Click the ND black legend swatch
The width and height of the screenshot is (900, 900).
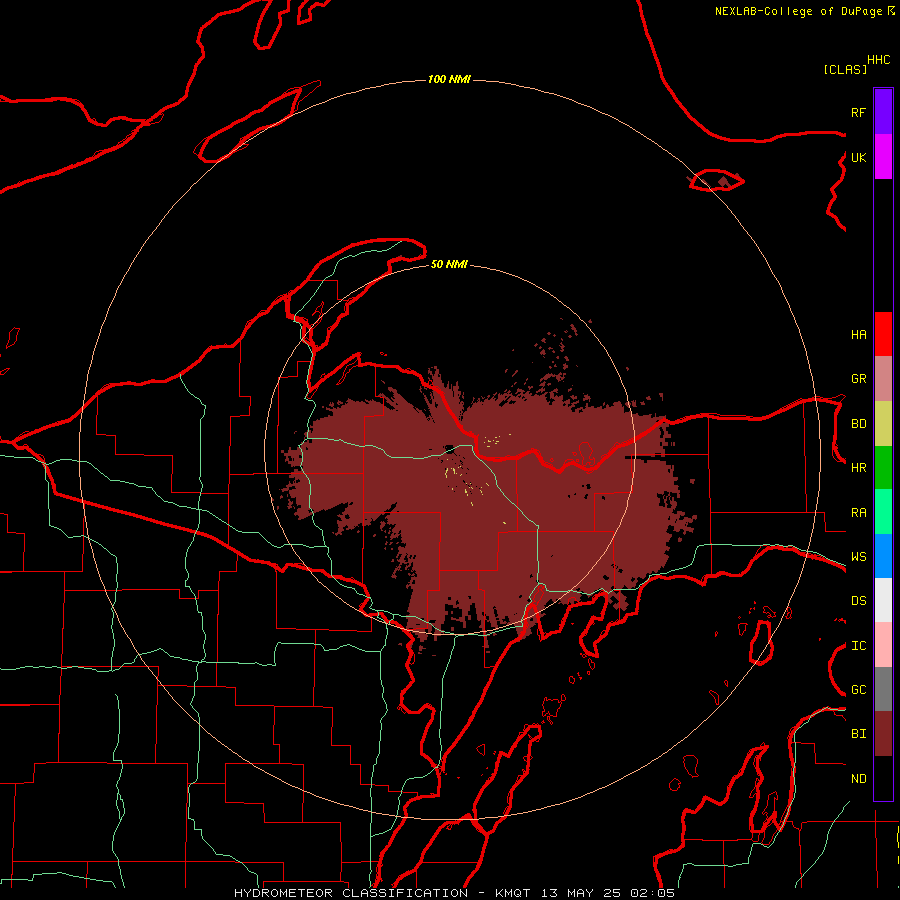[x=883, y=778]
